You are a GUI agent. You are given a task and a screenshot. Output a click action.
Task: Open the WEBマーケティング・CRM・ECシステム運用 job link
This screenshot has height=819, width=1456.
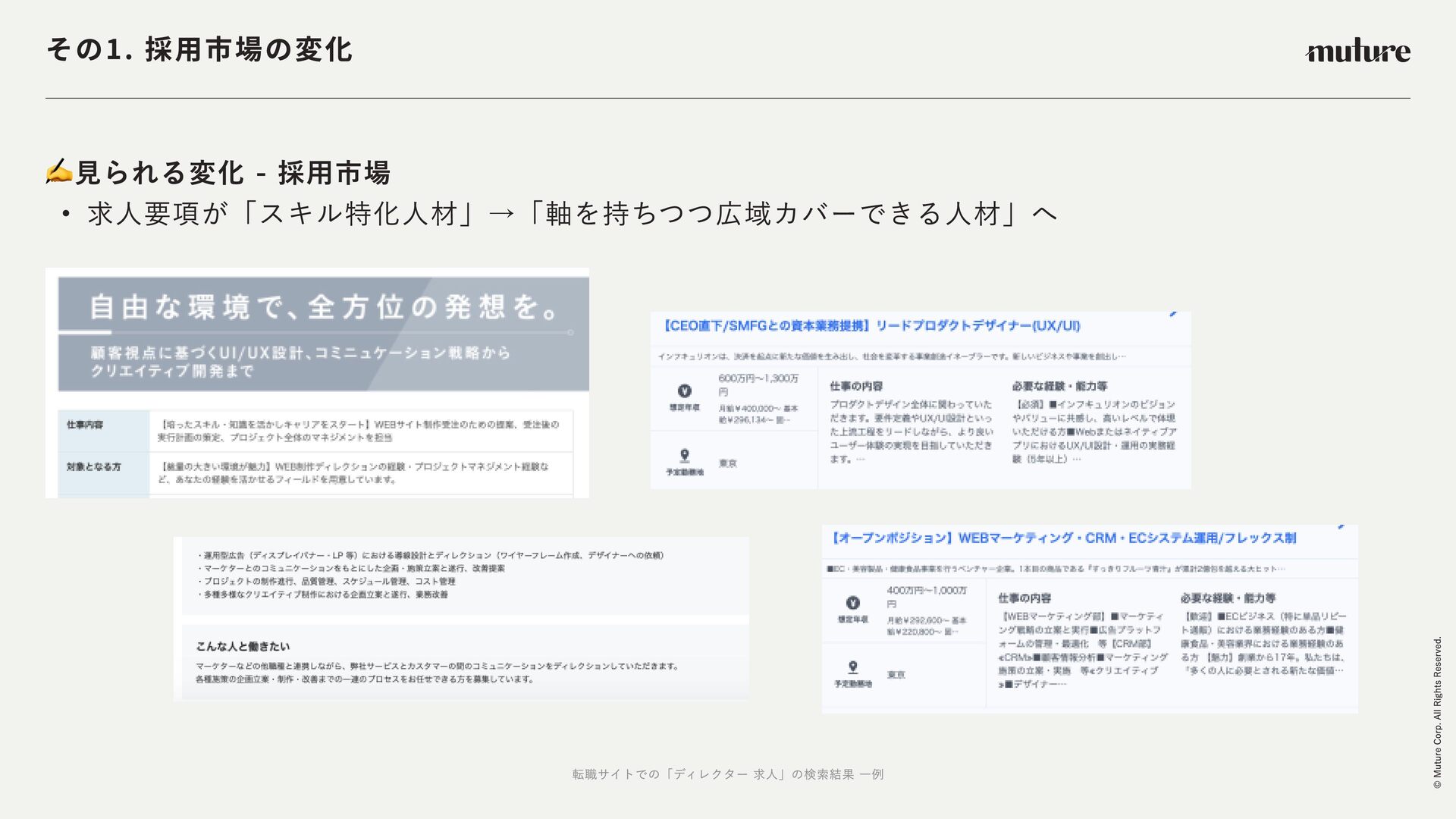click(x=1064, y=538)
